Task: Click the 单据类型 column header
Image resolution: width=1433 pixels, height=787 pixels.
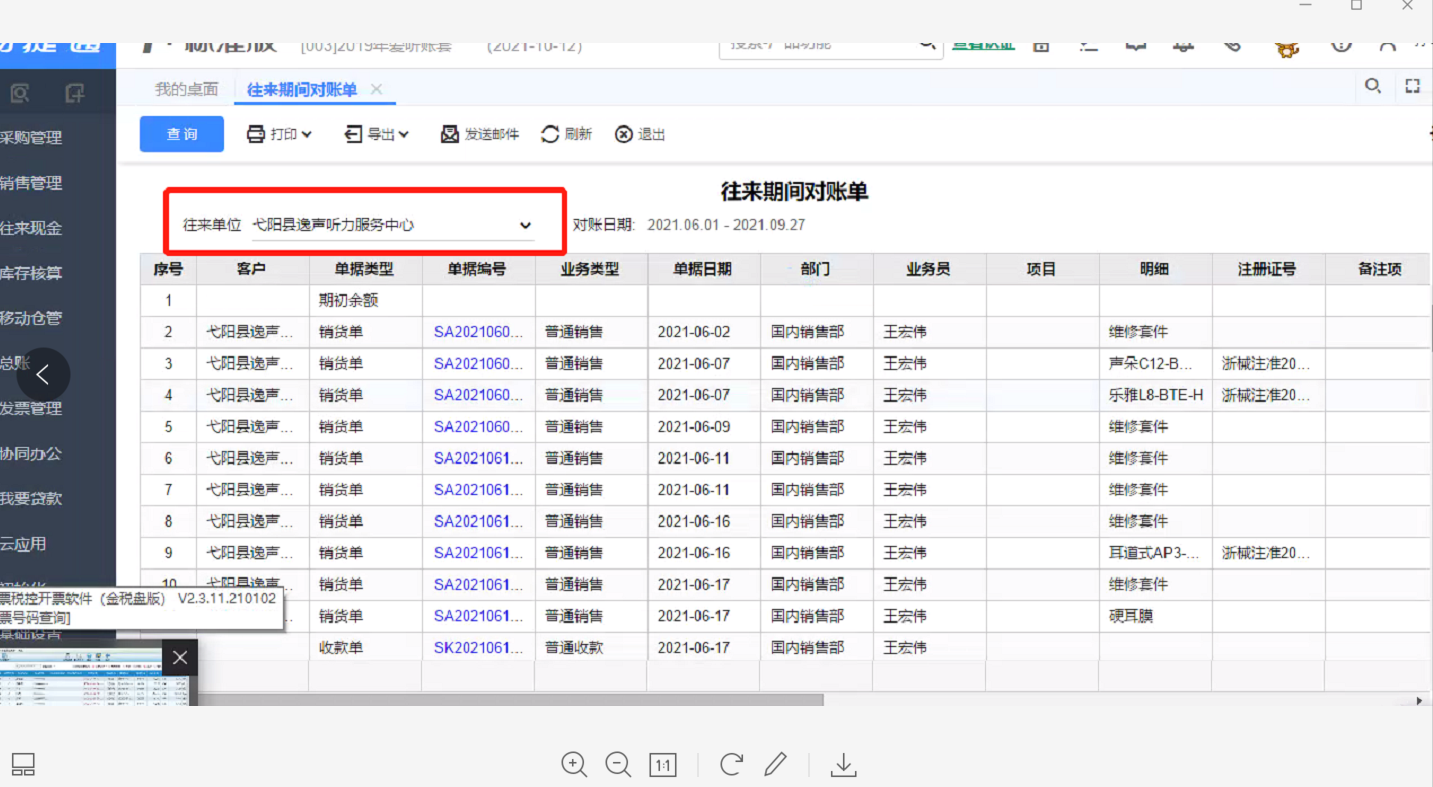Action: click(x=365, y=269)
